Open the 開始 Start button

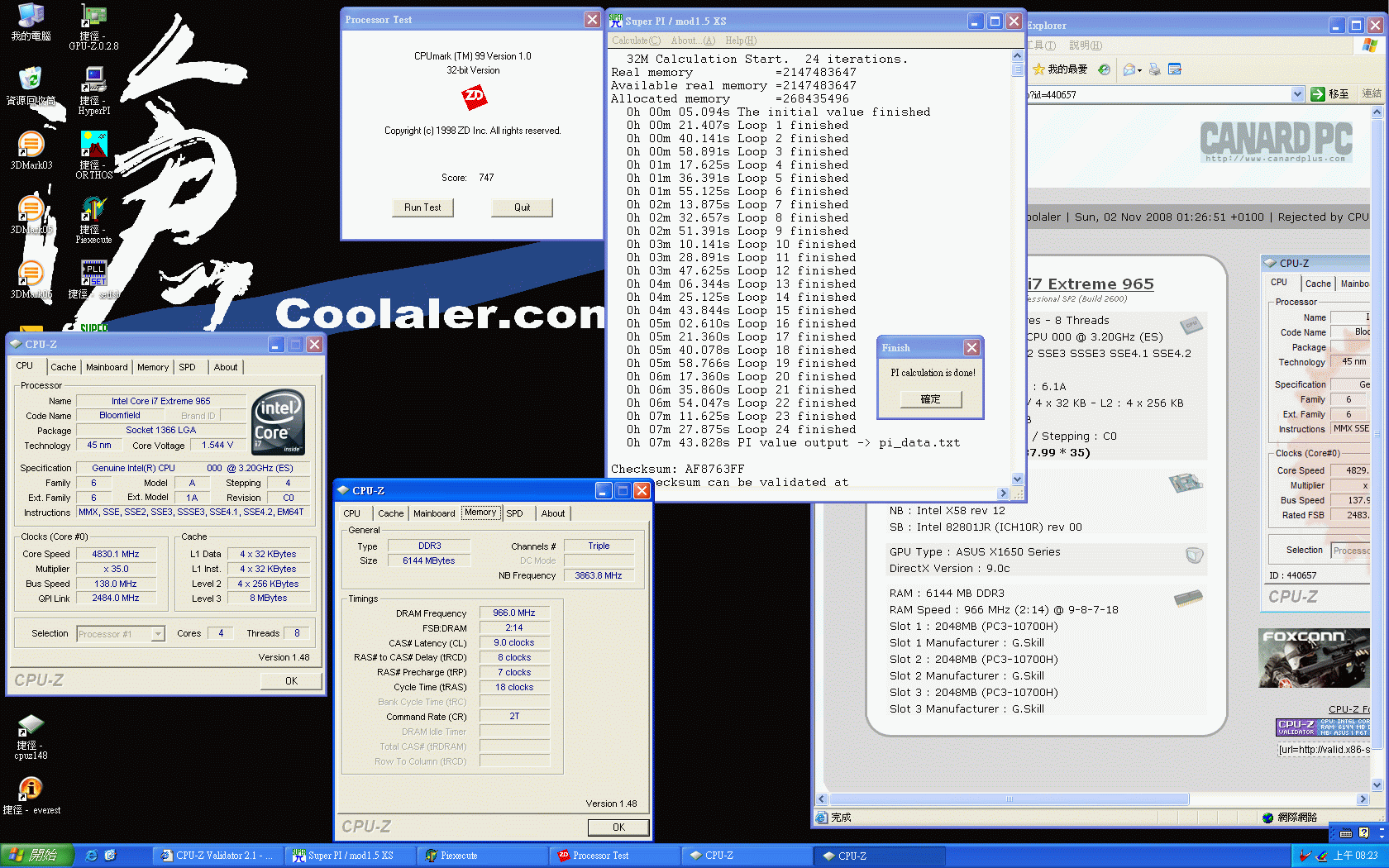[x=37, y=856]
